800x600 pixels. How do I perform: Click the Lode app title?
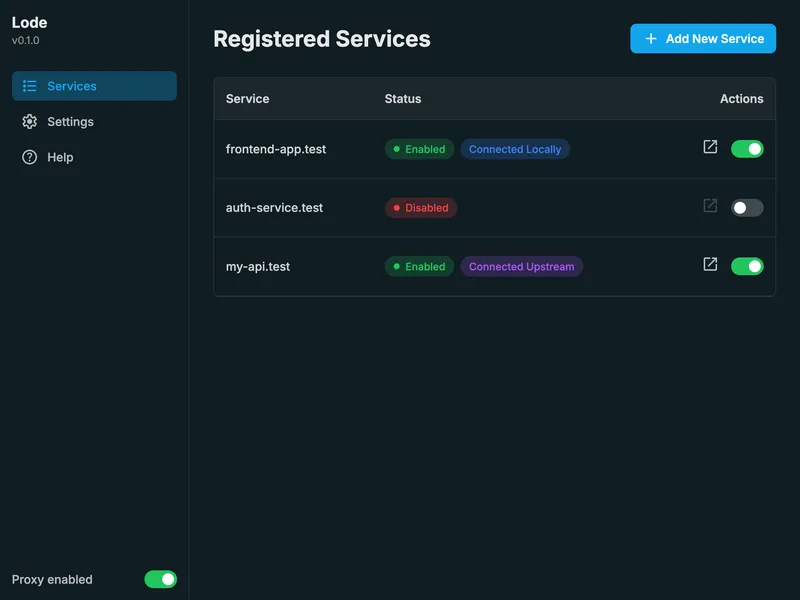click(29, 22)
